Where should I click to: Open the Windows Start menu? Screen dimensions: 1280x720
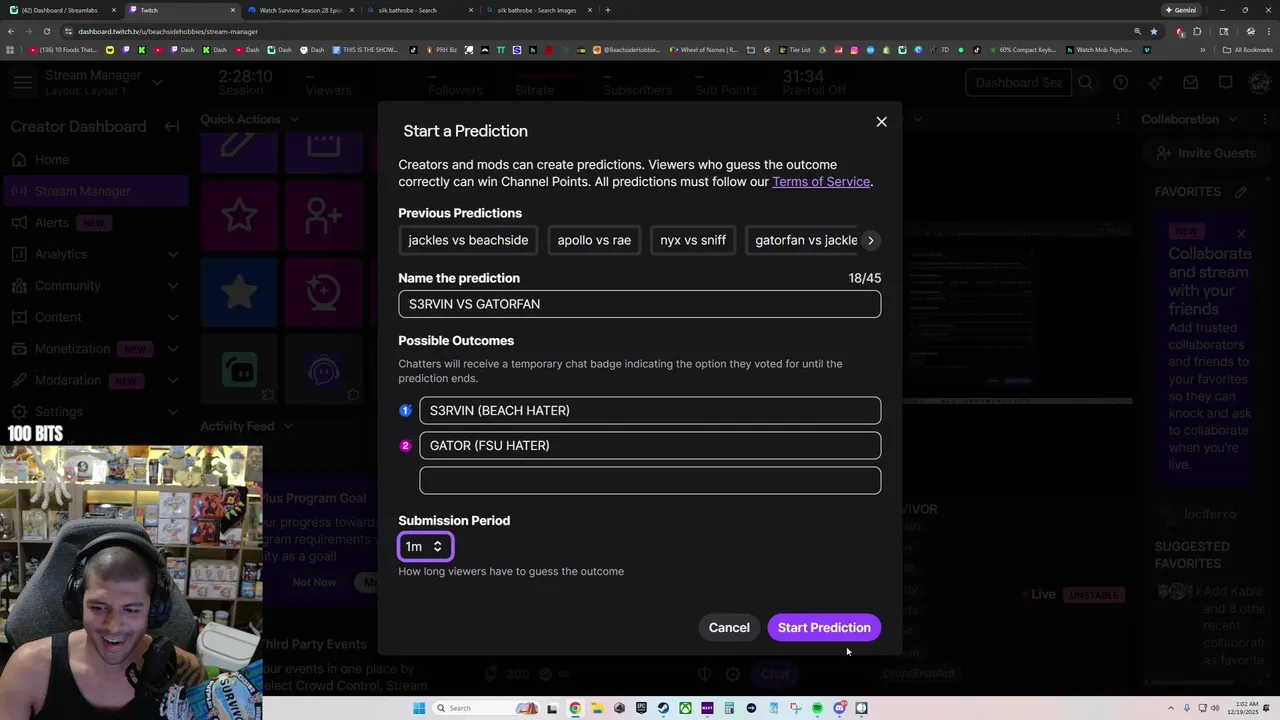point(419,708)
